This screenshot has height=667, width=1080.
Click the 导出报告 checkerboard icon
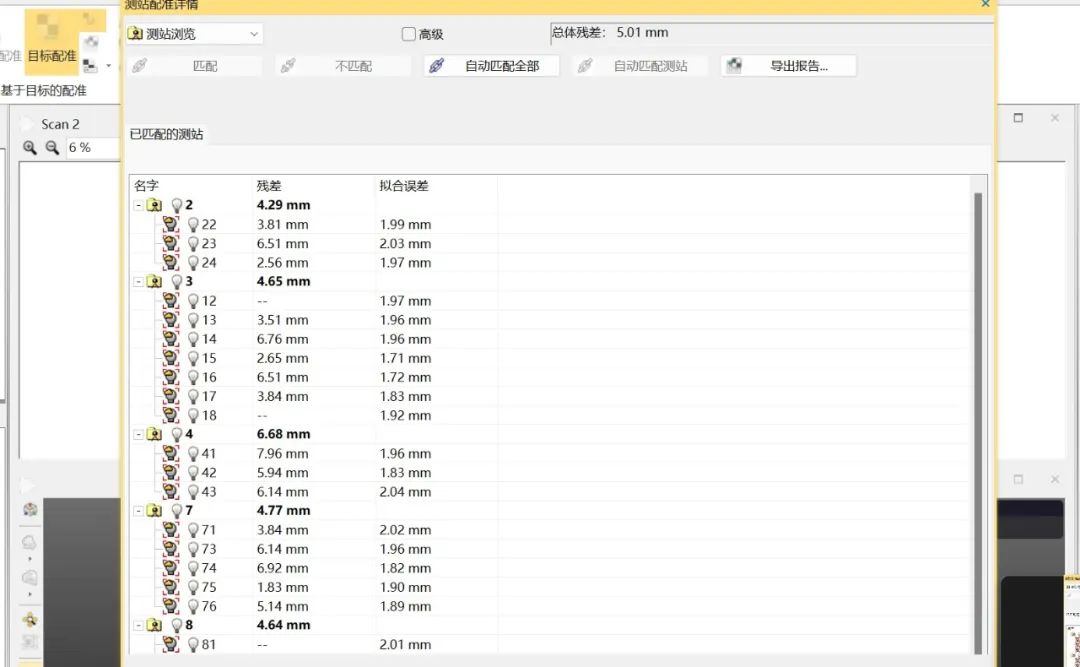click(x=735, y=66)
